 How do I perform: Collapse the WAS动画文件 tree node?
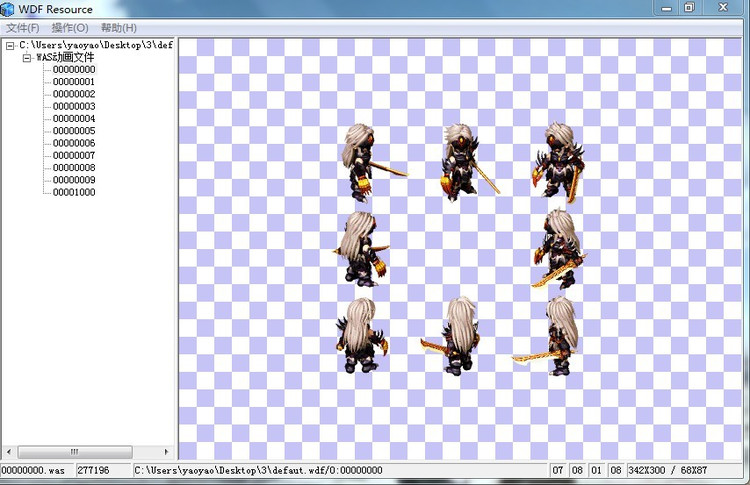coord(27,58)
